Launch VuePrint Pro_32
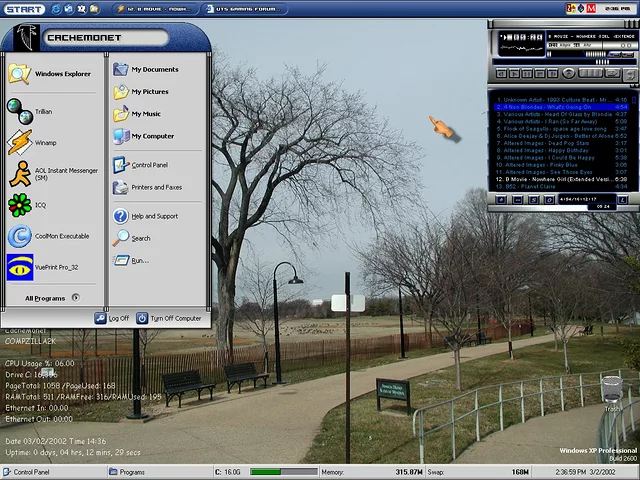 (55, 267)
